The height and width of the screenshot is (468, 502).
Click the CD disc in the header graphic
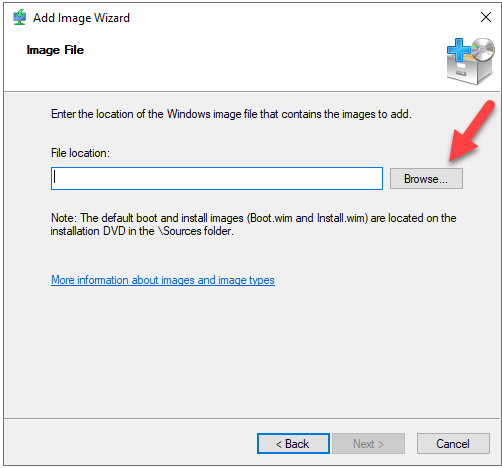(x=483, y=49)
